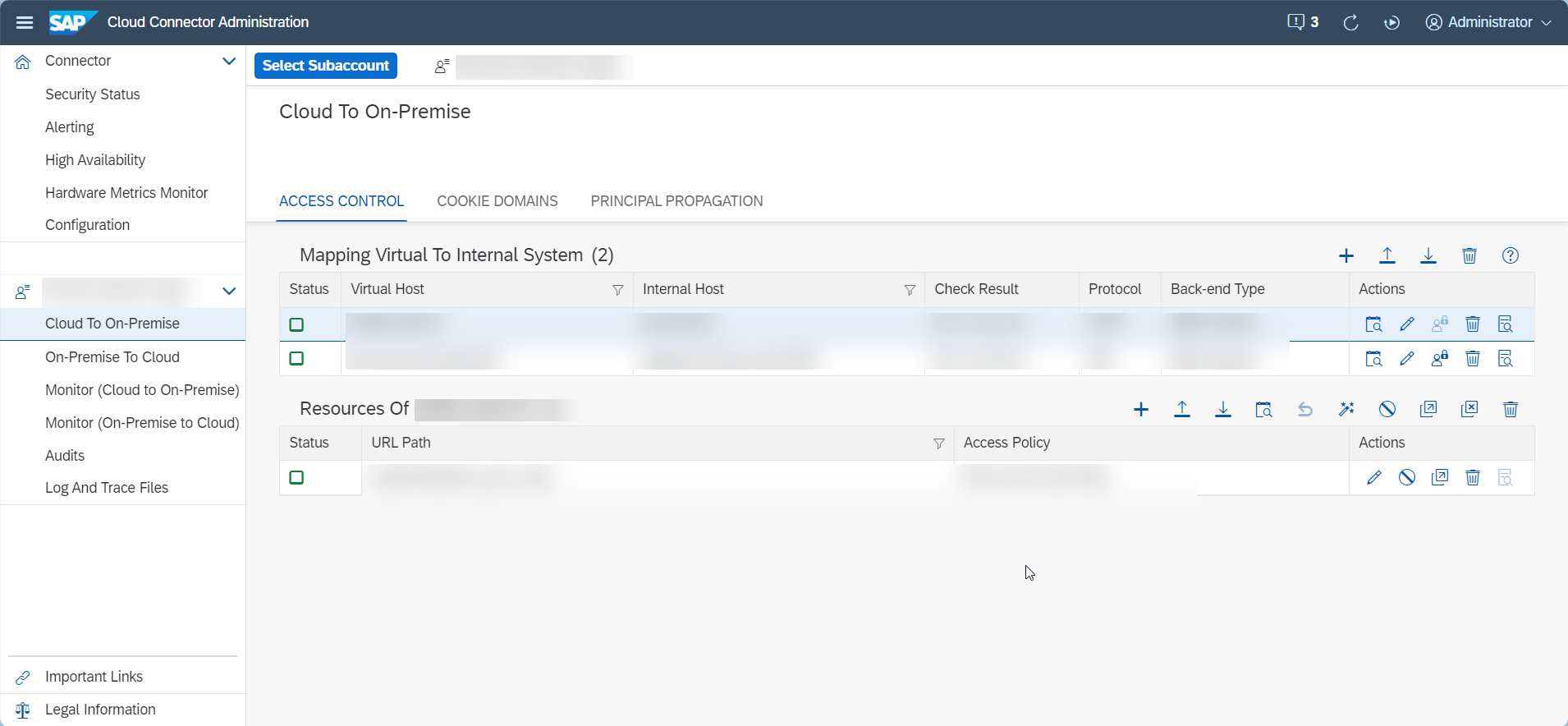Show details of second mapping row

pyautogui.click(x=1506, y=359)
